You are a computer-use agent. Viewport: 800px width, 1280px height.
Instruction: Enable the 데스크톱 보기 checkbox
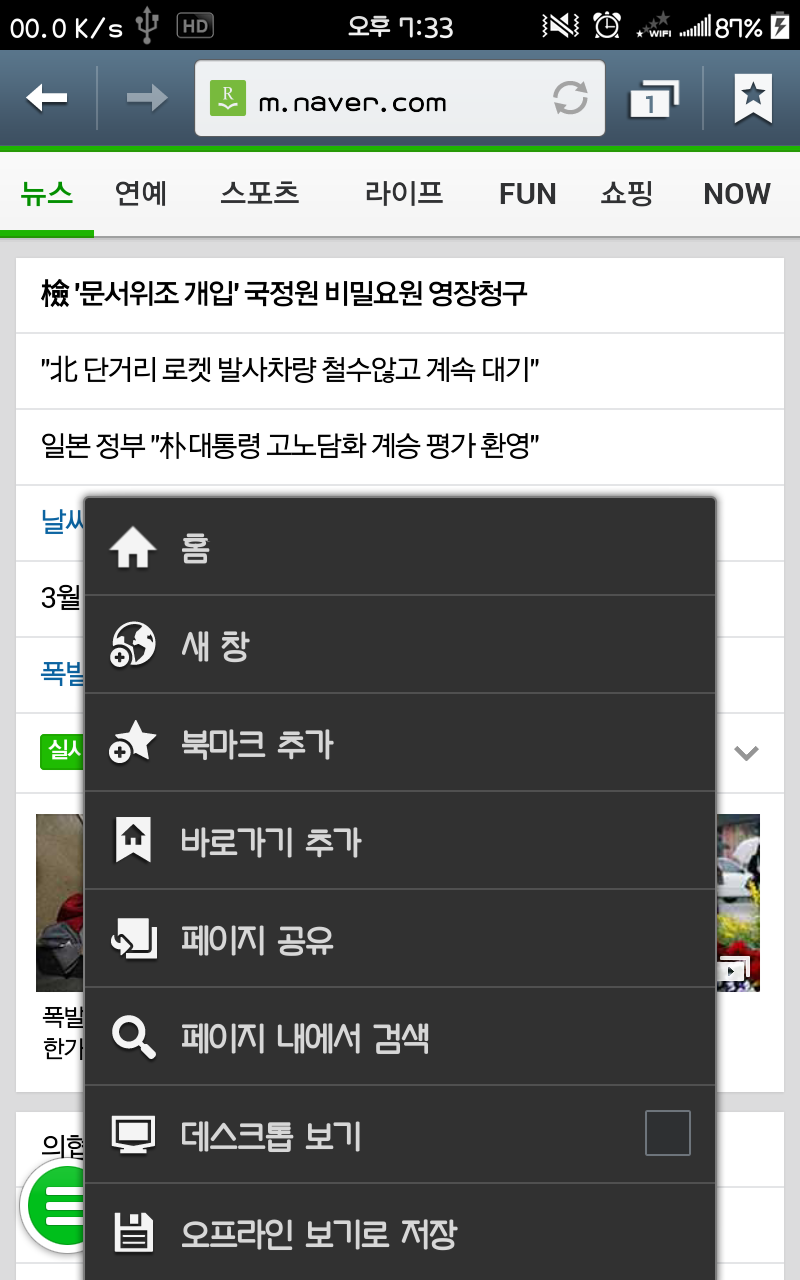668,1133
